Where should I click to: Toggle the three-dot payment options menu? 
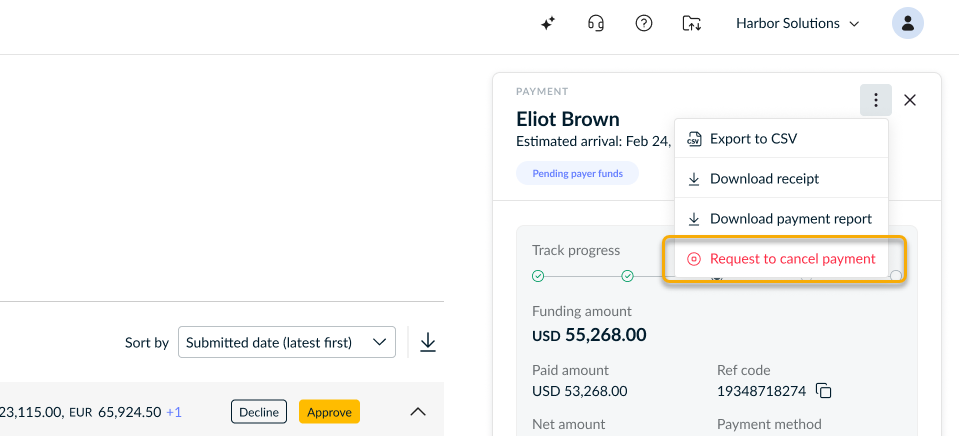pos(876,100)
